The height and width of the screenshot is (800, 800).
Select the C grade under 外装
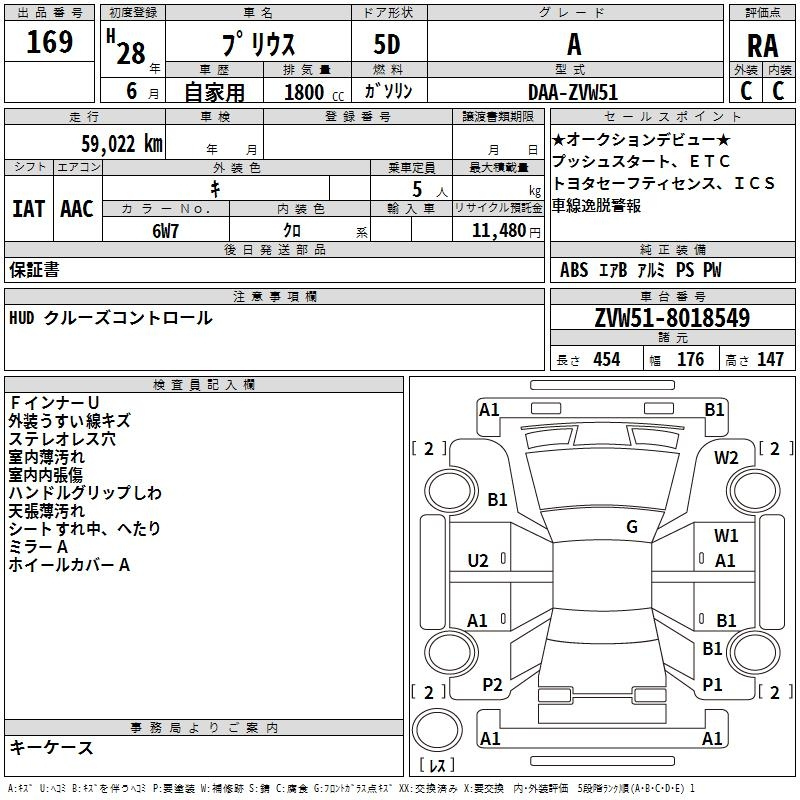745,91
